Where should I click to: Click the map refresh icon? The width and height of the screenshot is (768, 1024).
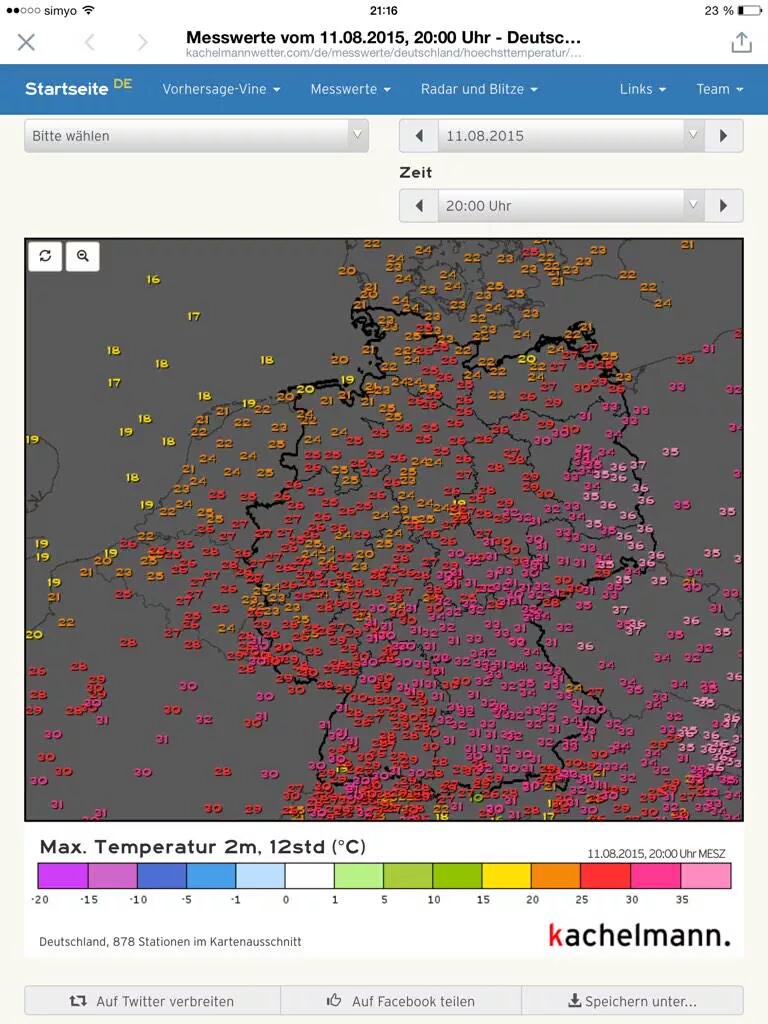point(45,256)
